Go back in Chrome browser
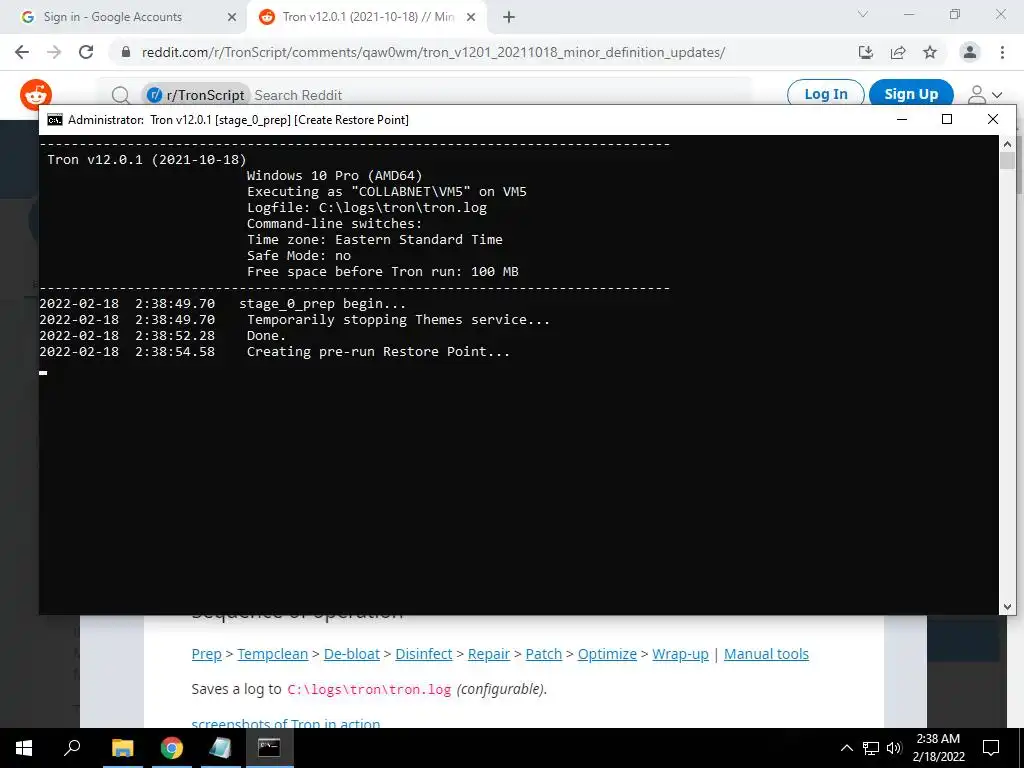 pyautogui.click(x=22, y=52)
